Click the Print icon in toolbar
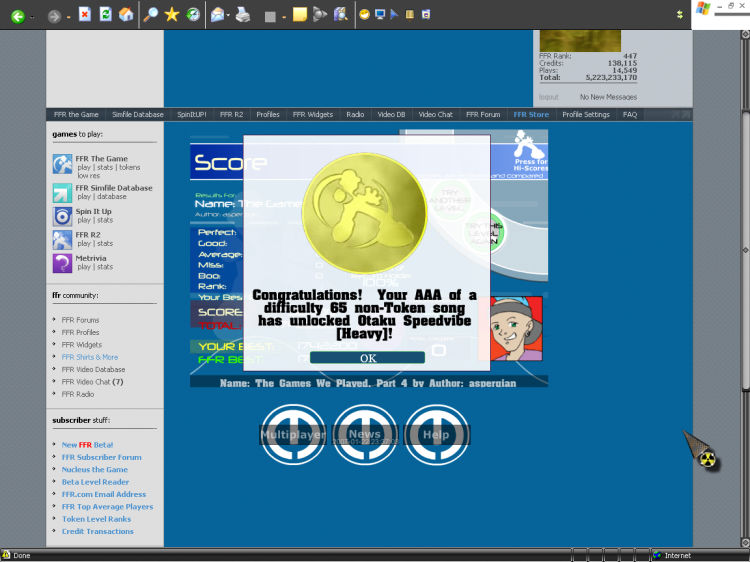The height and width of the screenshot is (562, 750). point(242,15)
